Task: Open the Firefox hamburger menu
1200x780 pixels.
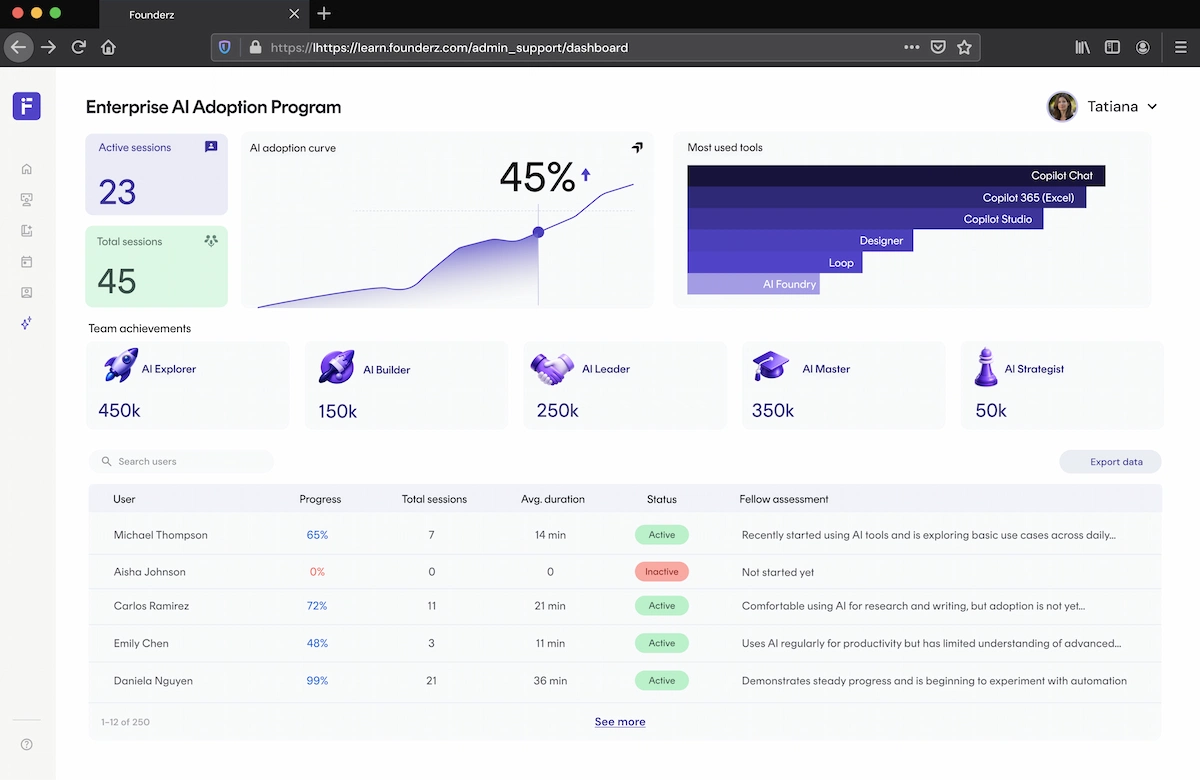Action: (x=1182, y=47)
